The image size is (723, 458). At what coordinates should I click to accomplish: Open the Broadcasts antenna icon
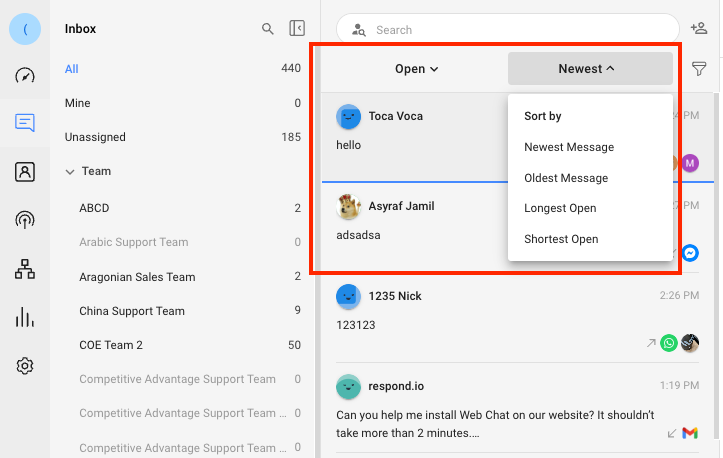tap(25, 220)
